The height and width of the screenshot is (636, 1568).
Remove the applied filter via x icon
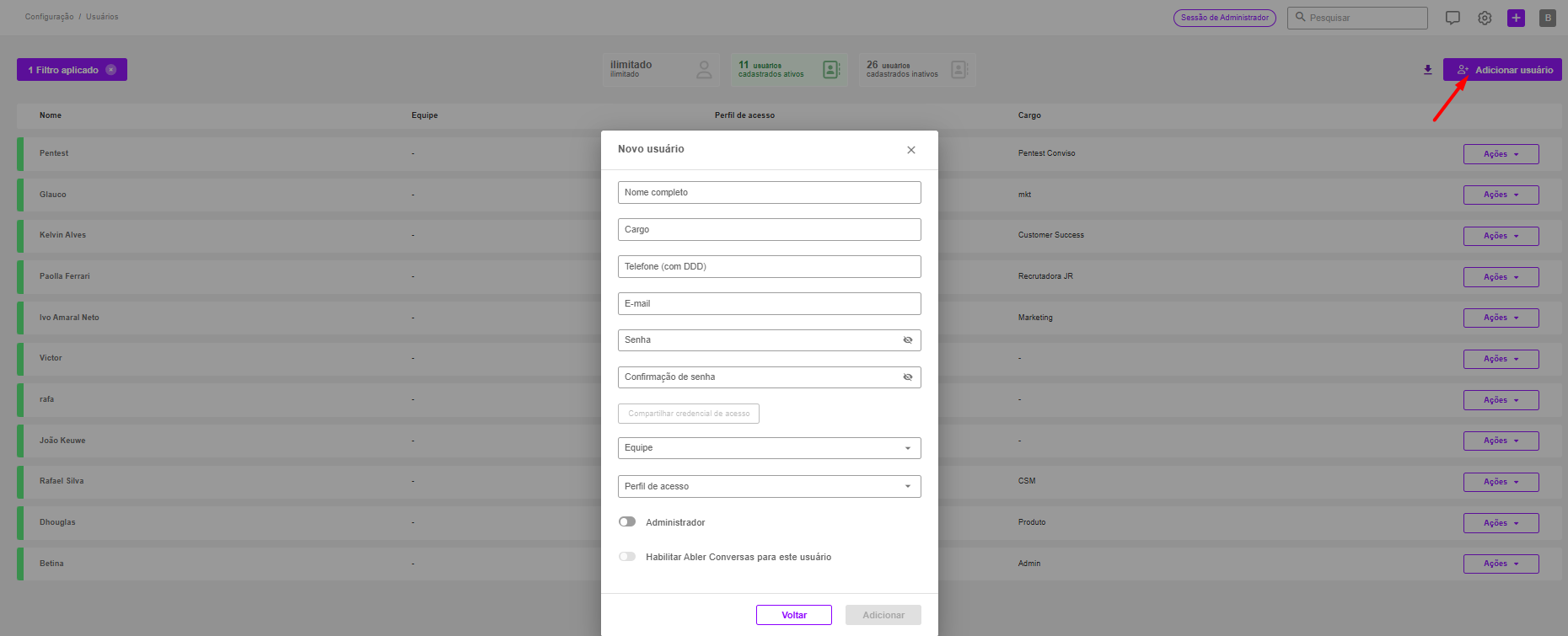click(x=110, y=70)
